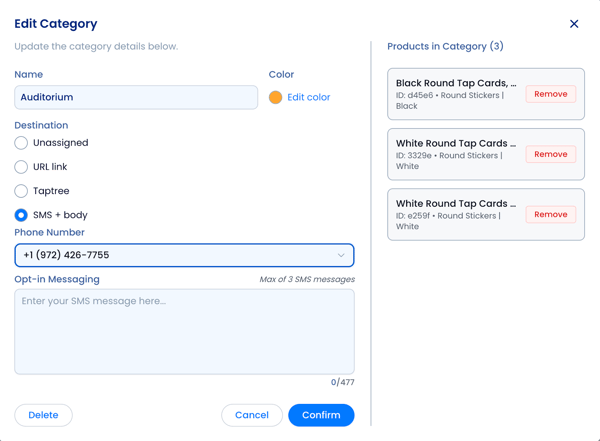Image resolution: width=600 pixels, height=441 pixels.
Task: Choose the Taptree destination option
Action: 21,191
